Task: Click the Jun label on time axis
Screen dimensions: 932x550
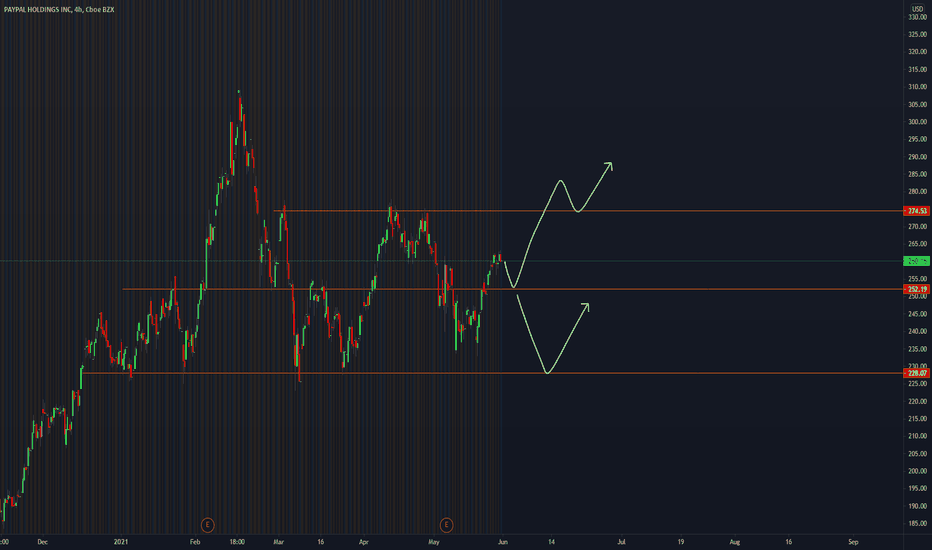Action: [x=503, y=542]
